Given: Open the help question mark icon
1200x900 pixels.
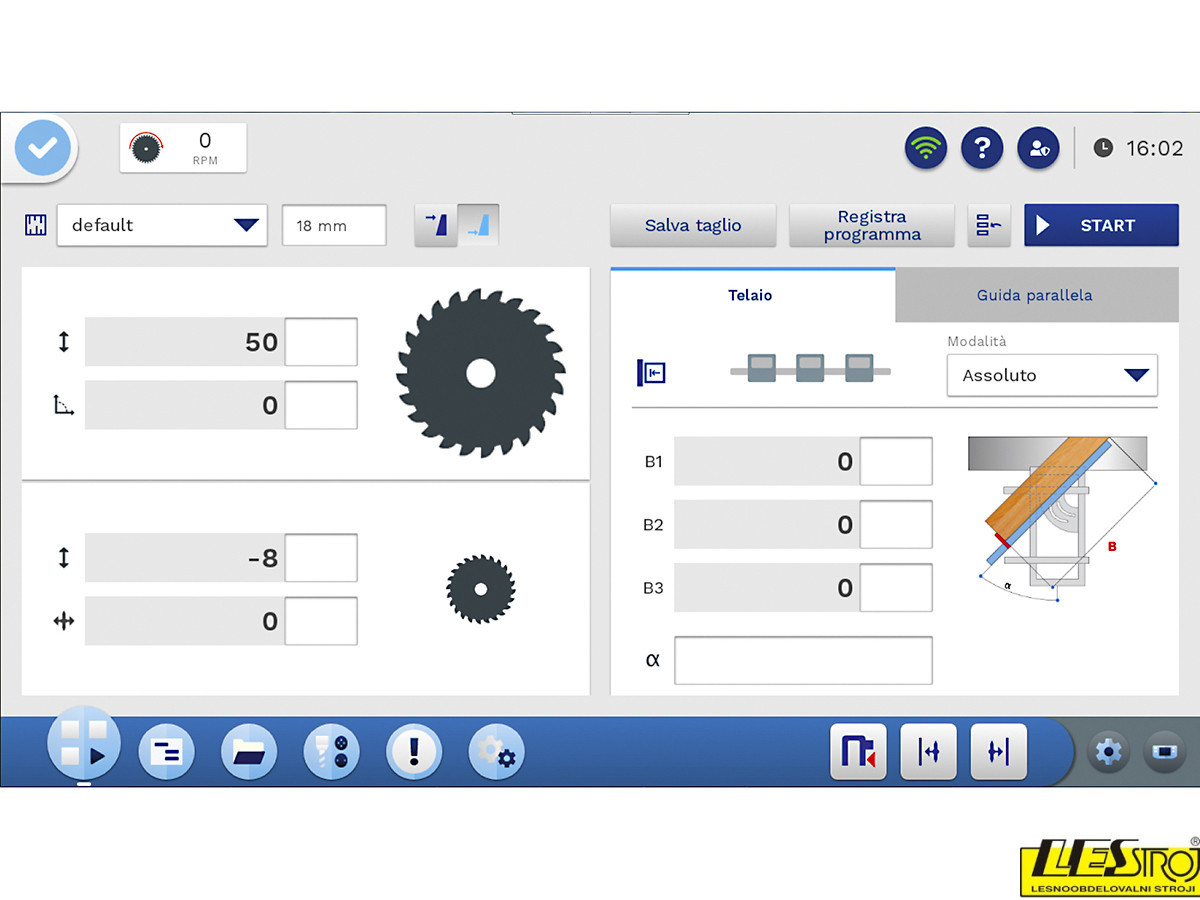Looking at the screenshot, I should tap(982, 149).
